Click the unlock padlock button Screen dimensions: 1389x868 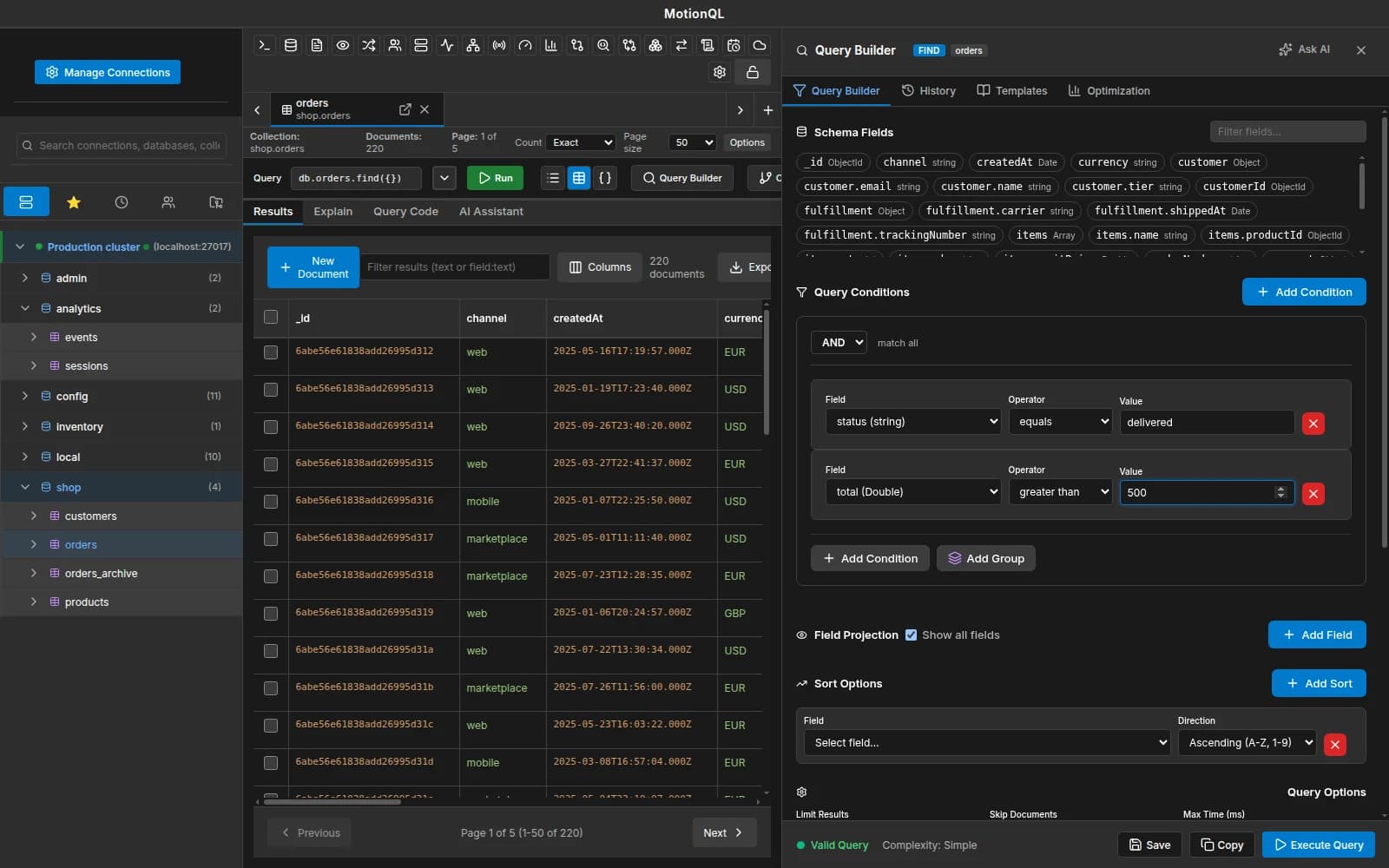pyautogui.click(x=753, y=72)
